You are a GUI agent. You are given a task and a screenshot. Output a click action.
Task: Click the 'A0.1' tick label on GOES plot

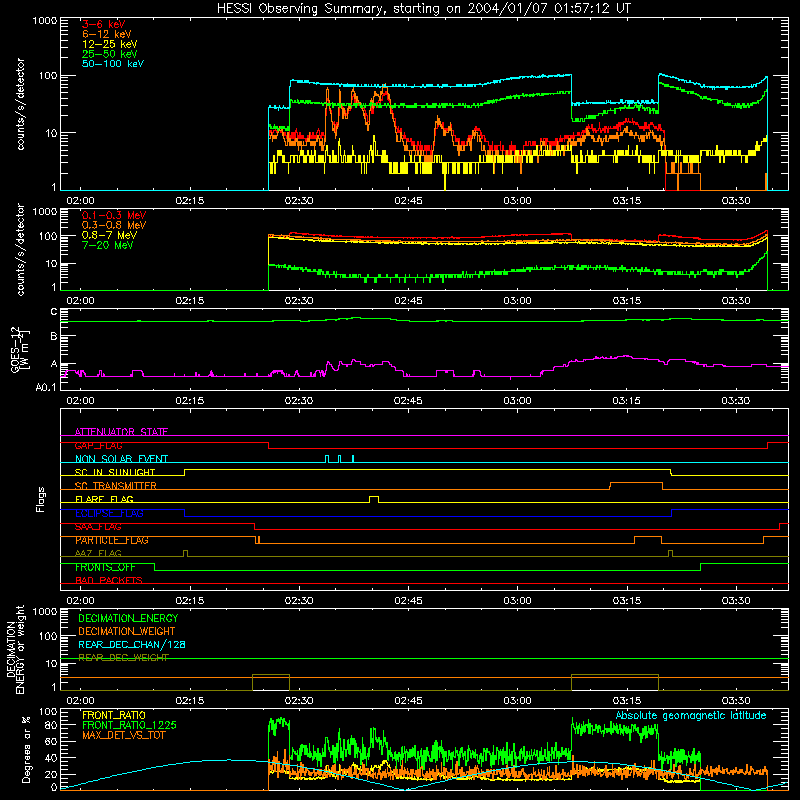(x=46, y=387)
